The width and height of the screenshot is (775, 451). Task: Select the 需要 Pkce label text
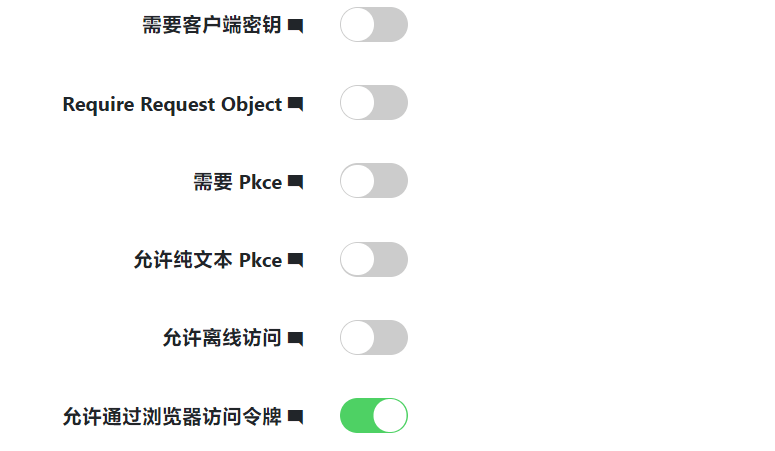[237, 182]
